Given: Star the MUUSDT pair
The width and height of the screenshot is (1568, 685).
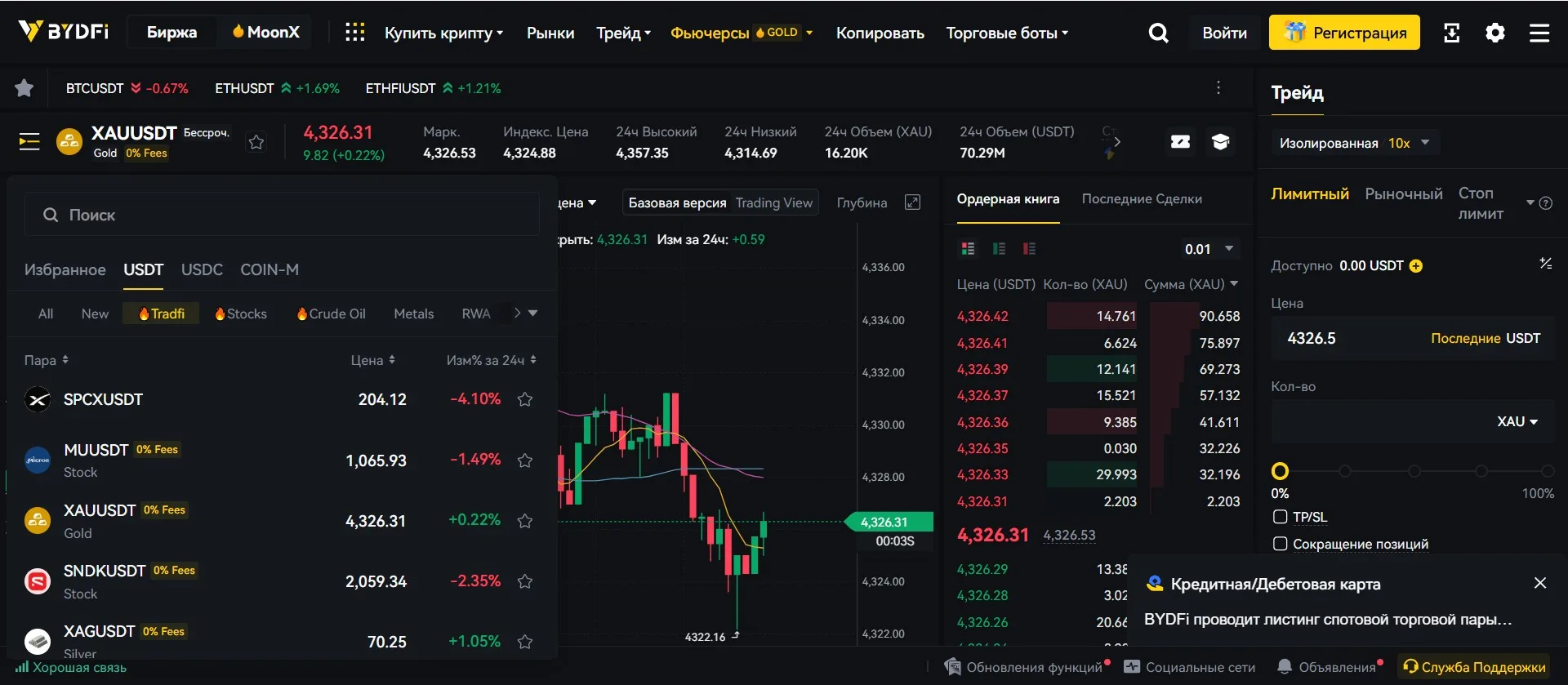Looking at the screenshot, I should coord(525,460).
